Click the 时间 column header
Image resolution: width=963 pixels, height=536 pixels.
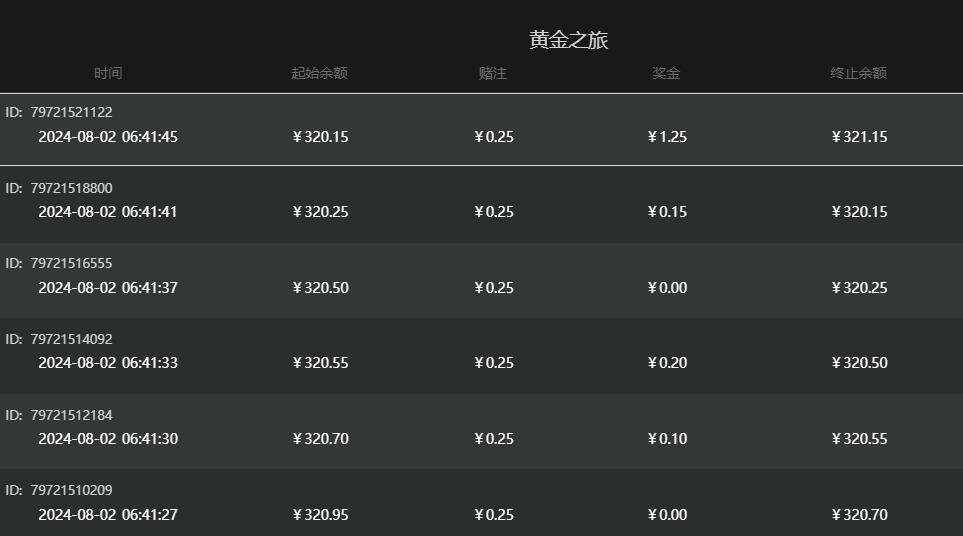coord(108,73)
